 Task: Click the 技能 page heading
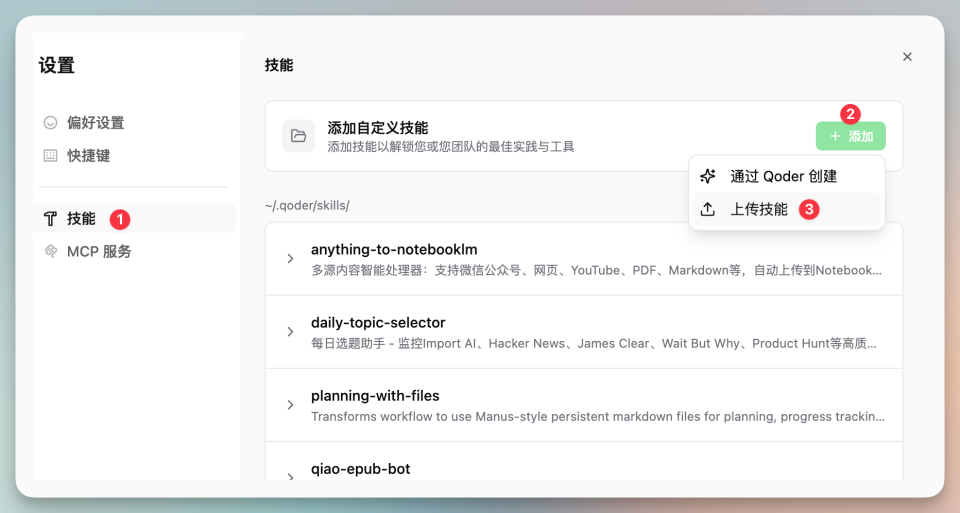[x=279, y=65]
